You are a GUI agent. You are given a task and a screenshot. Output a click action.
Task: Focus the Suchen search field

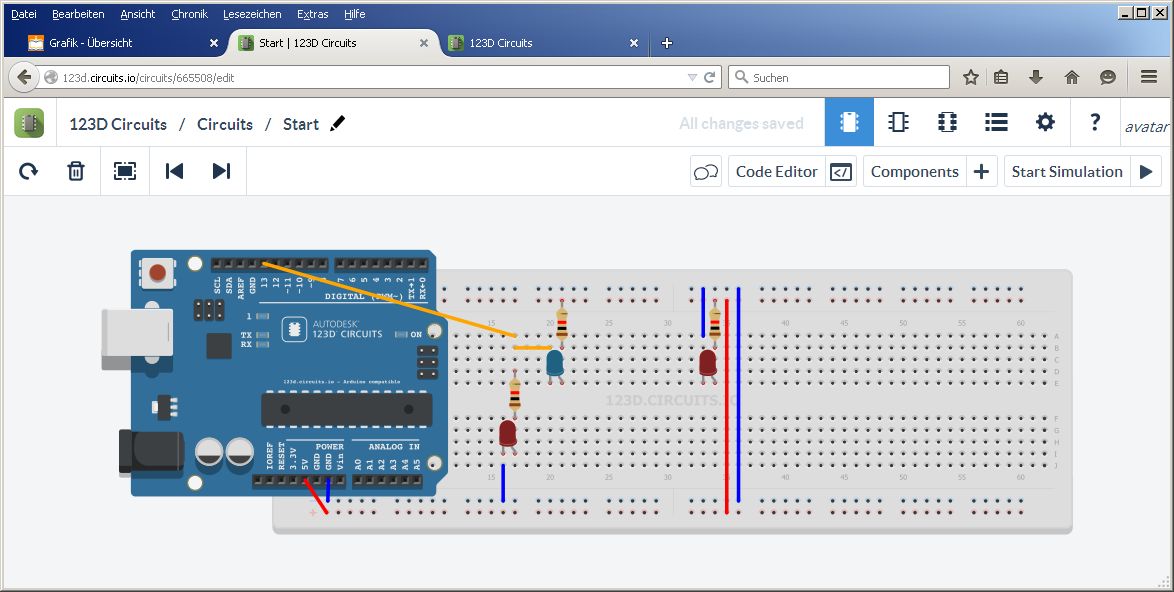click(x=839, y=77)
